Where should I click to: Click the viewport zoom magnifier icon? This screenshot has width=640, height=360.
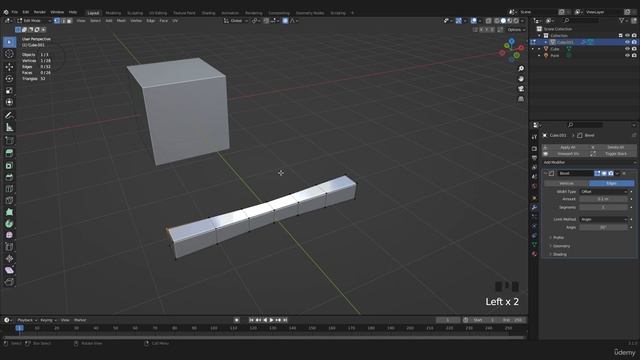(x=521, y=69)
